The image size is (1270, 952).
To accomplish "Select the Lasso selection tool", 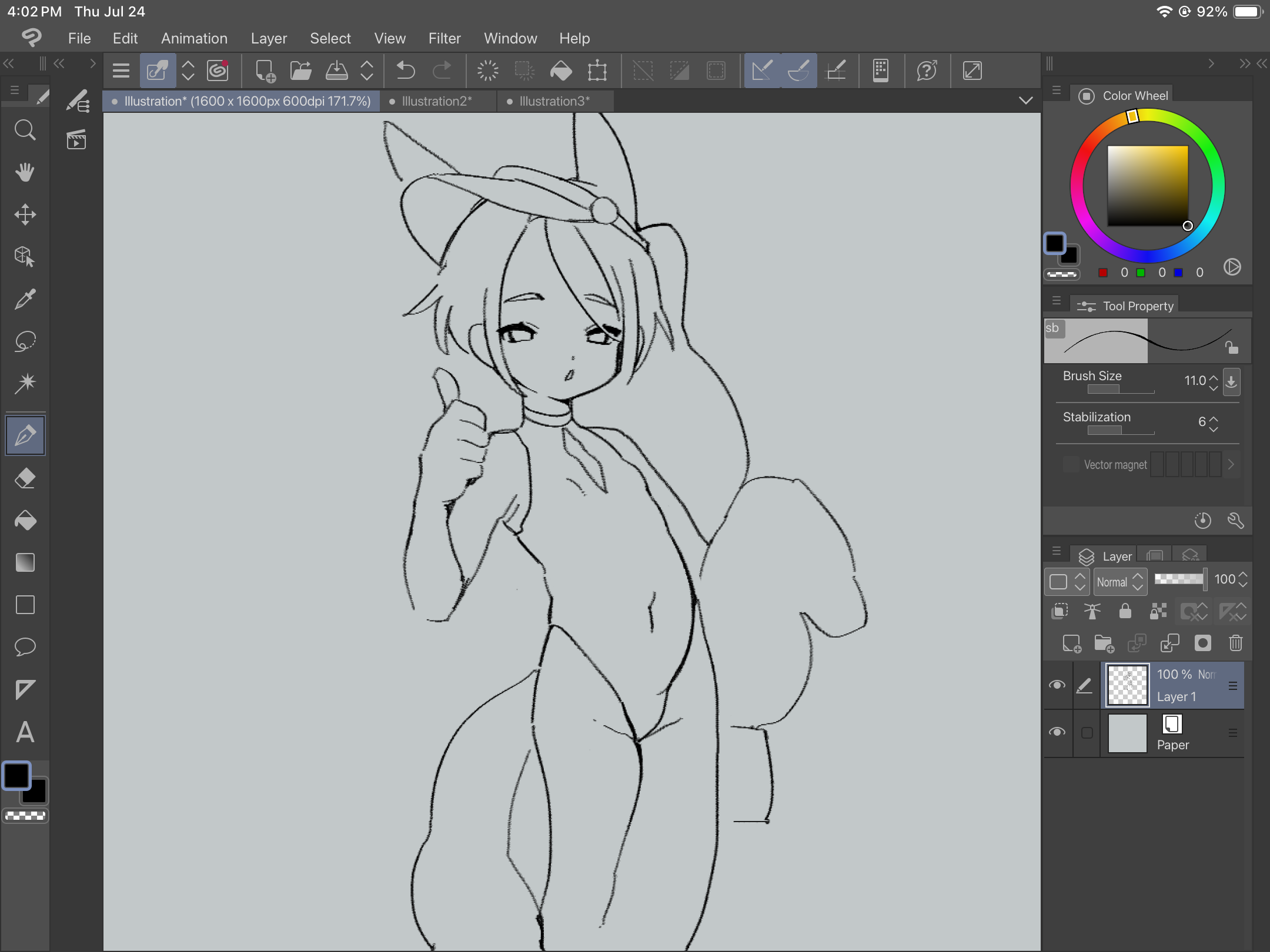I will click(x=25, y=341).
